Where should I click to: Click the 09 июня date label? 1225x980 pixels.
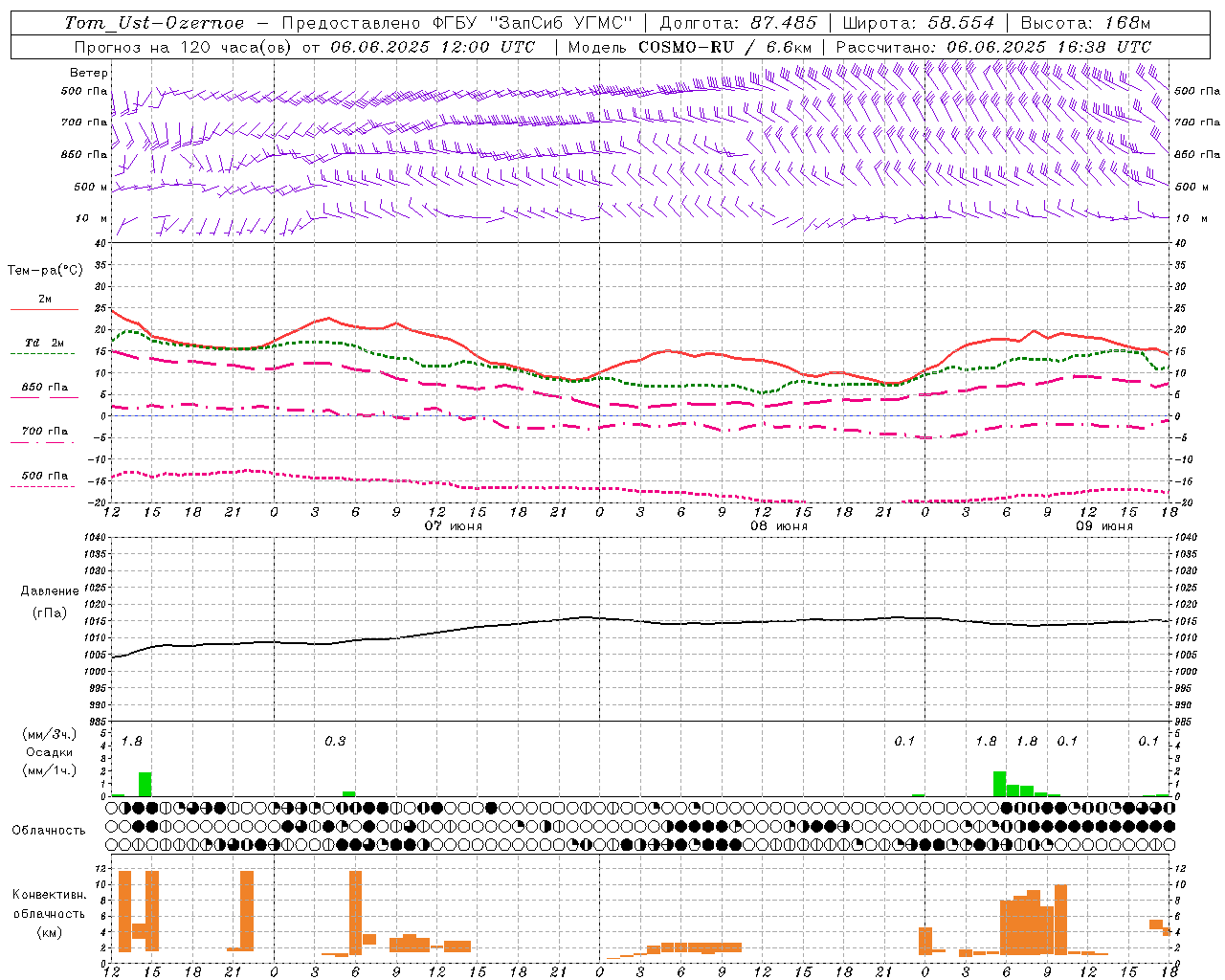pos(1103,526)
